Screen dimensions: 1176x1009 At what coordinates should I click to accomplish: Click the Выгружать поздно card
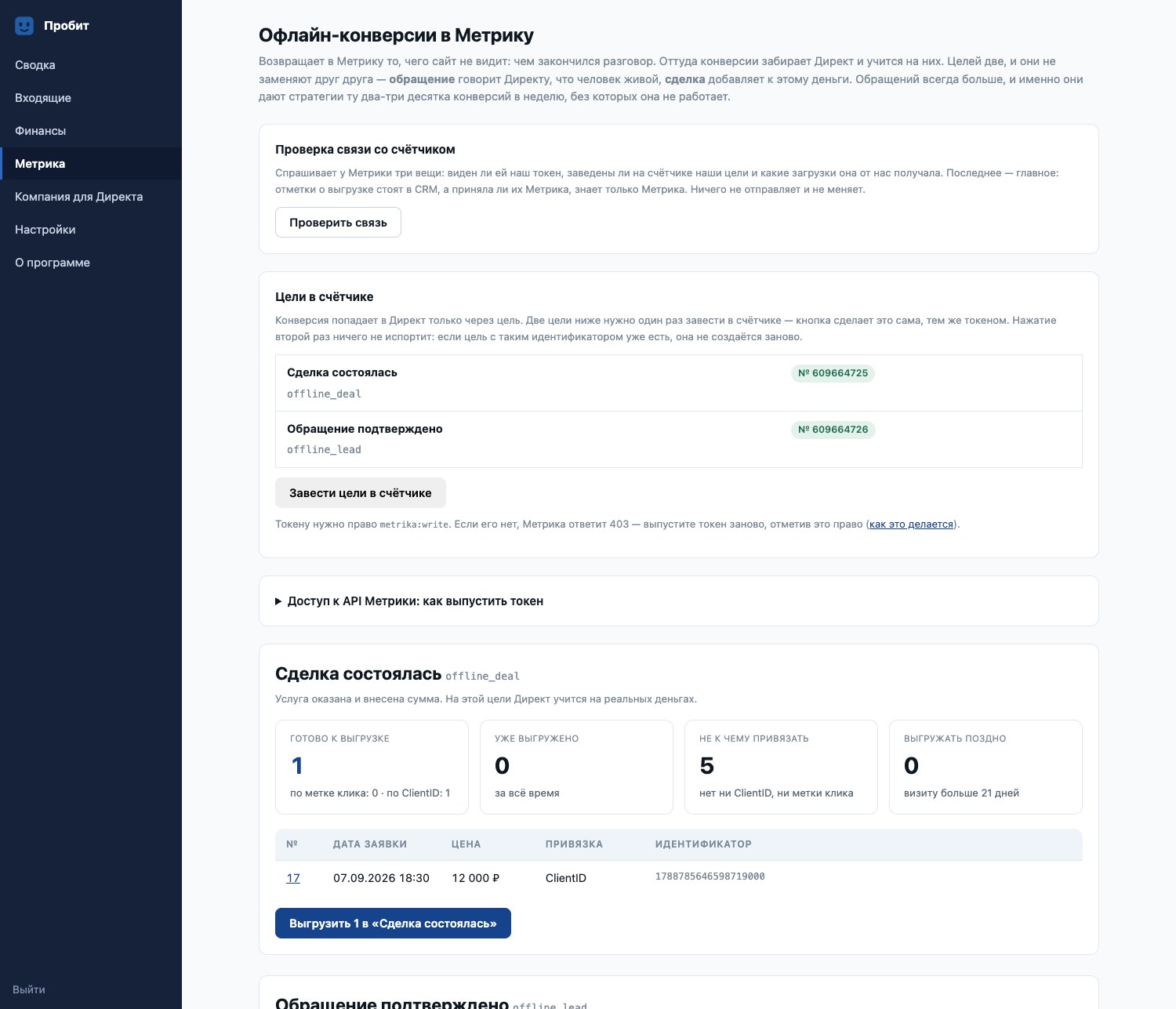985,768
